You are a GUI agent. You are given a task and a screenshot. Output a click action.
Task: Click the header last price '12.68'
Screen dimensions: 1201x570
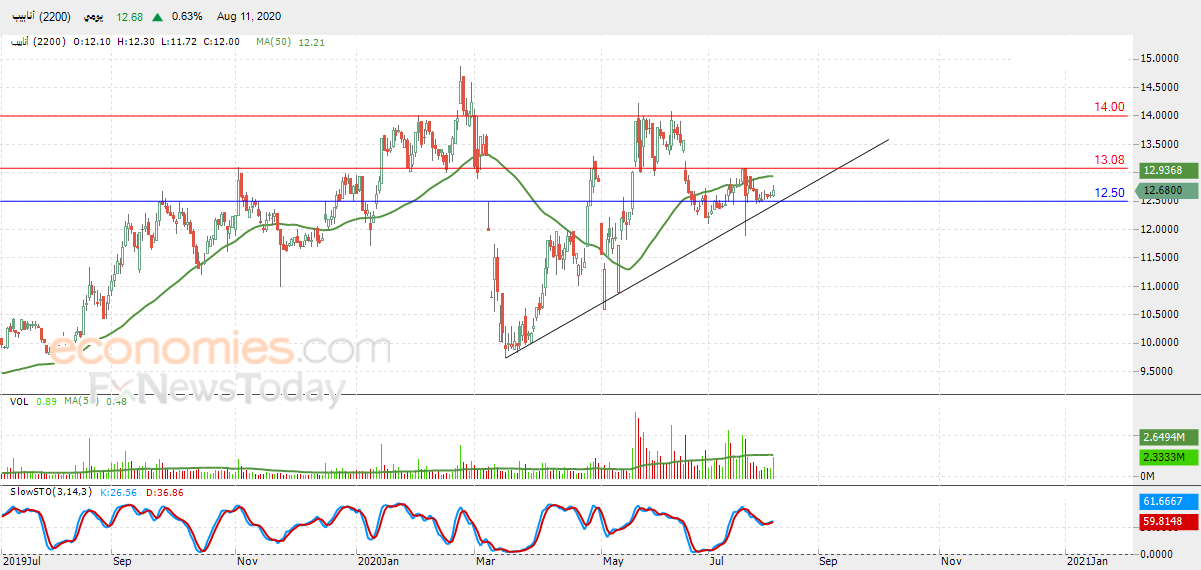click(130, 17)
